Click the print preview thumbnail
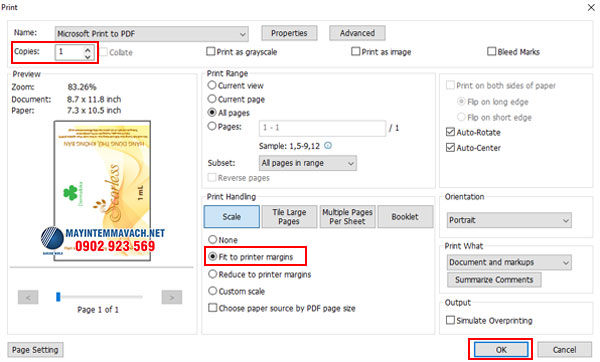Viewport: 600px width, 362px height. pos(102,191)
